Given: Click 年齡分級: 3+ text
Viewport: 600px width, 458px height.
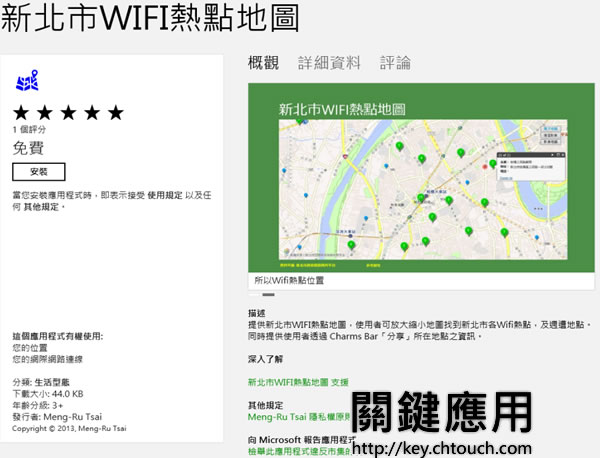Looking at the screenshot, I should click(x=38, y=405).
